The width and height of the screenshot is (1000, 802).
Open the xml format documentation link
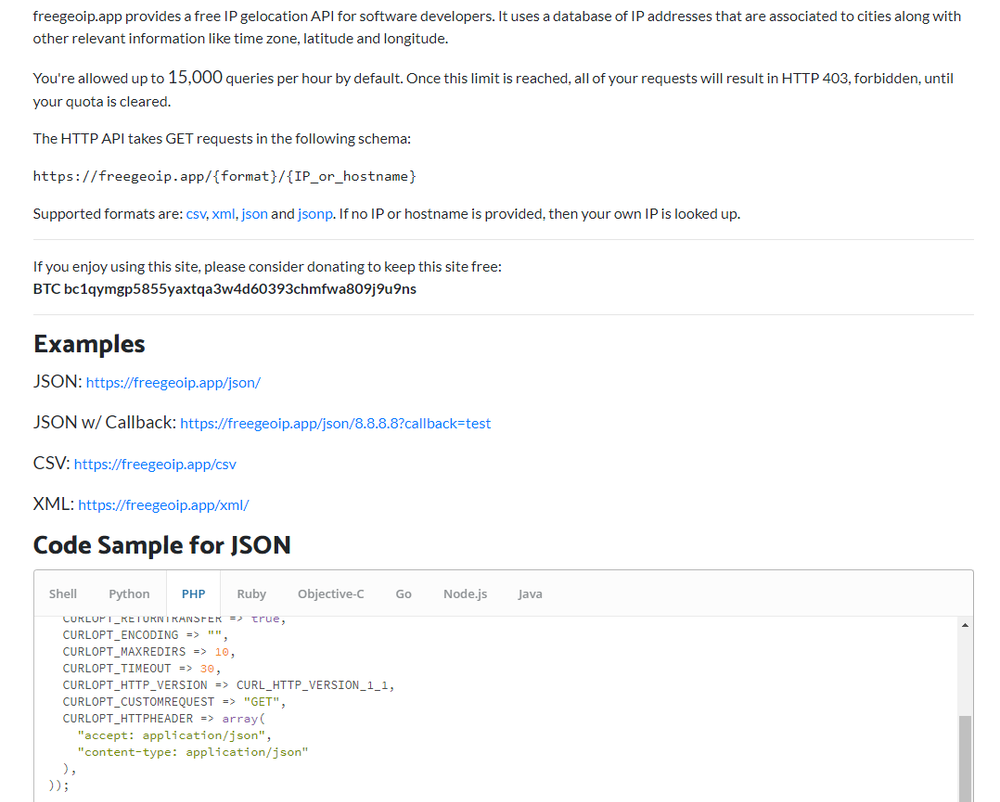coord(222,213)
